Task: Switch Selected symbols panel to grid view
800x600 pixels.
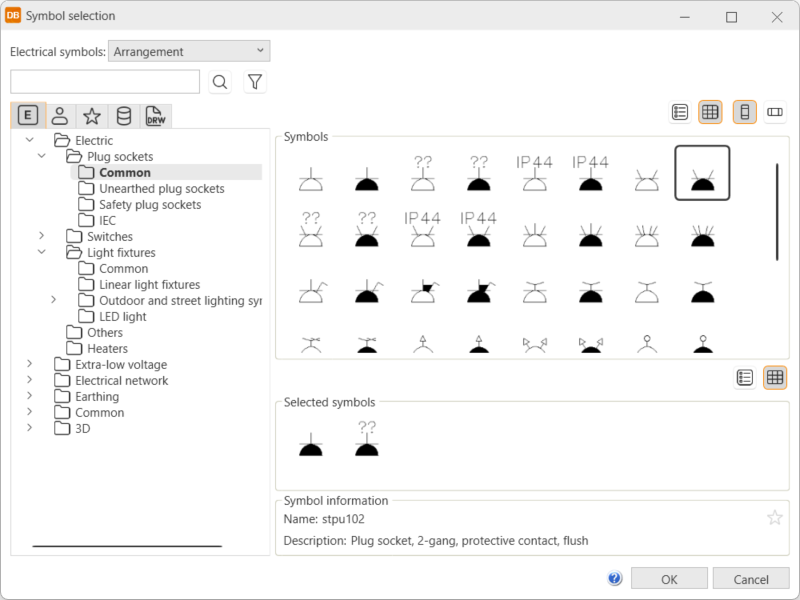Action: pyautogui.click(x=775, y=377)
